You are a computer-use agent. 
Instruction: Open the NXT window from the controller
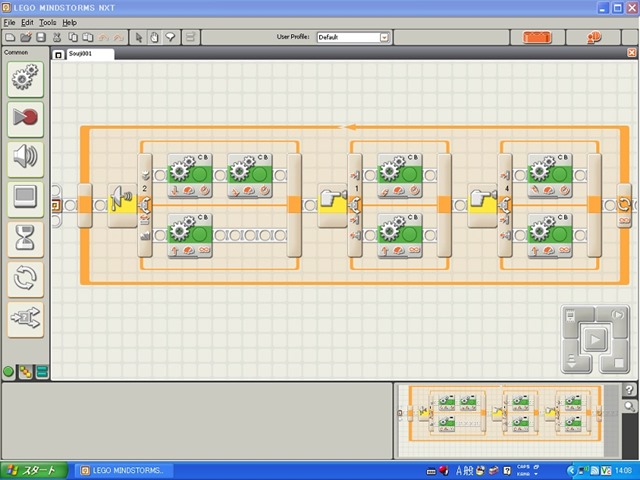pos(570,317)
